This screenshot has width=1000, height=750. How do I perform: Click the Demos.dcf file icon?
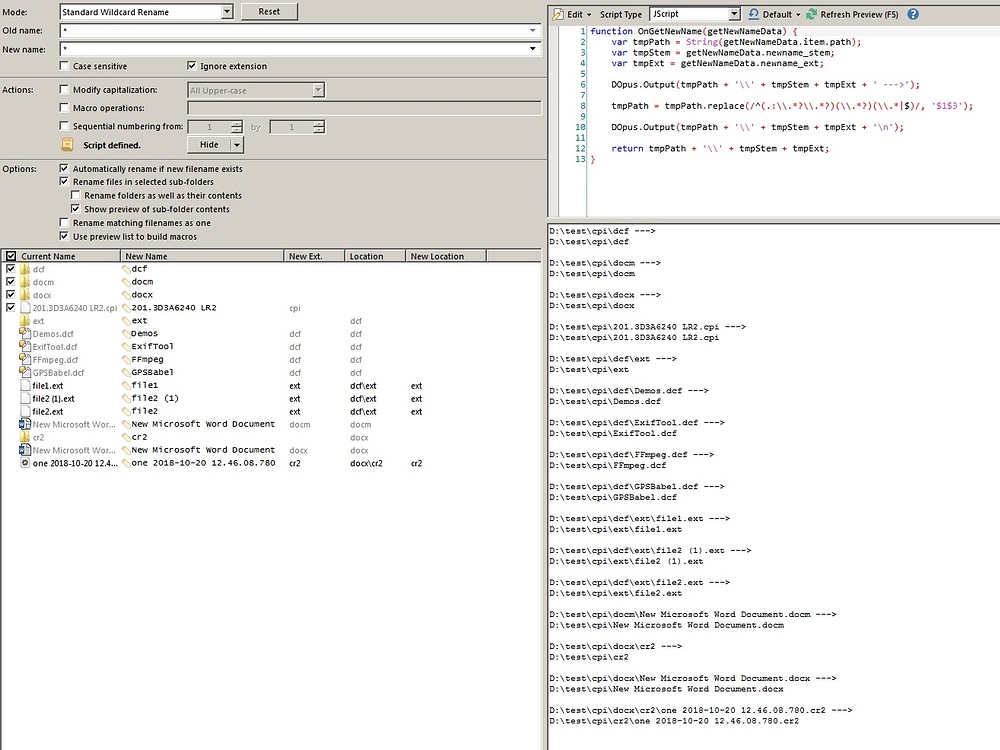24,333
